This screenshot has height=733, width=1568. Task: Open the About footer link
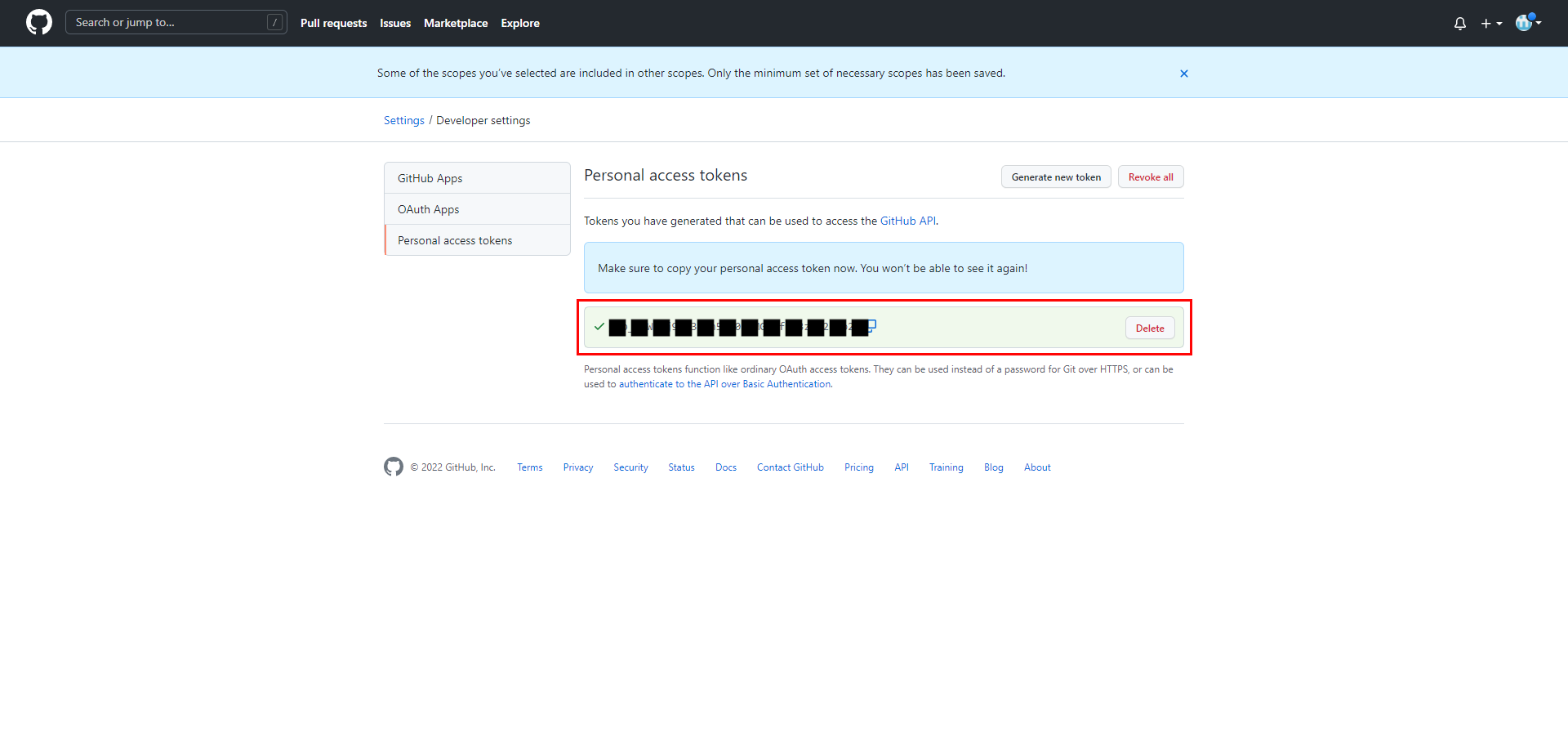(x=1037, y=467)
